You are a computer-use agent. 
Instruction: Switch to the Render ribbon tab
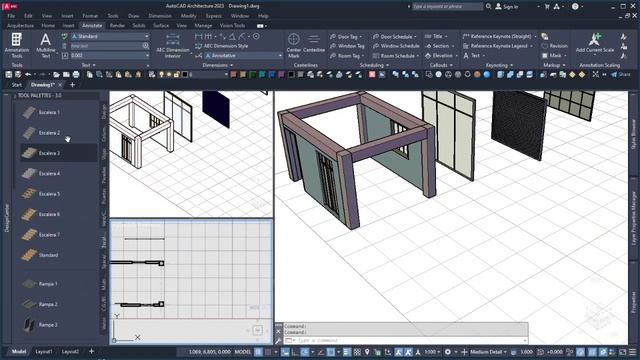(117, 25)
